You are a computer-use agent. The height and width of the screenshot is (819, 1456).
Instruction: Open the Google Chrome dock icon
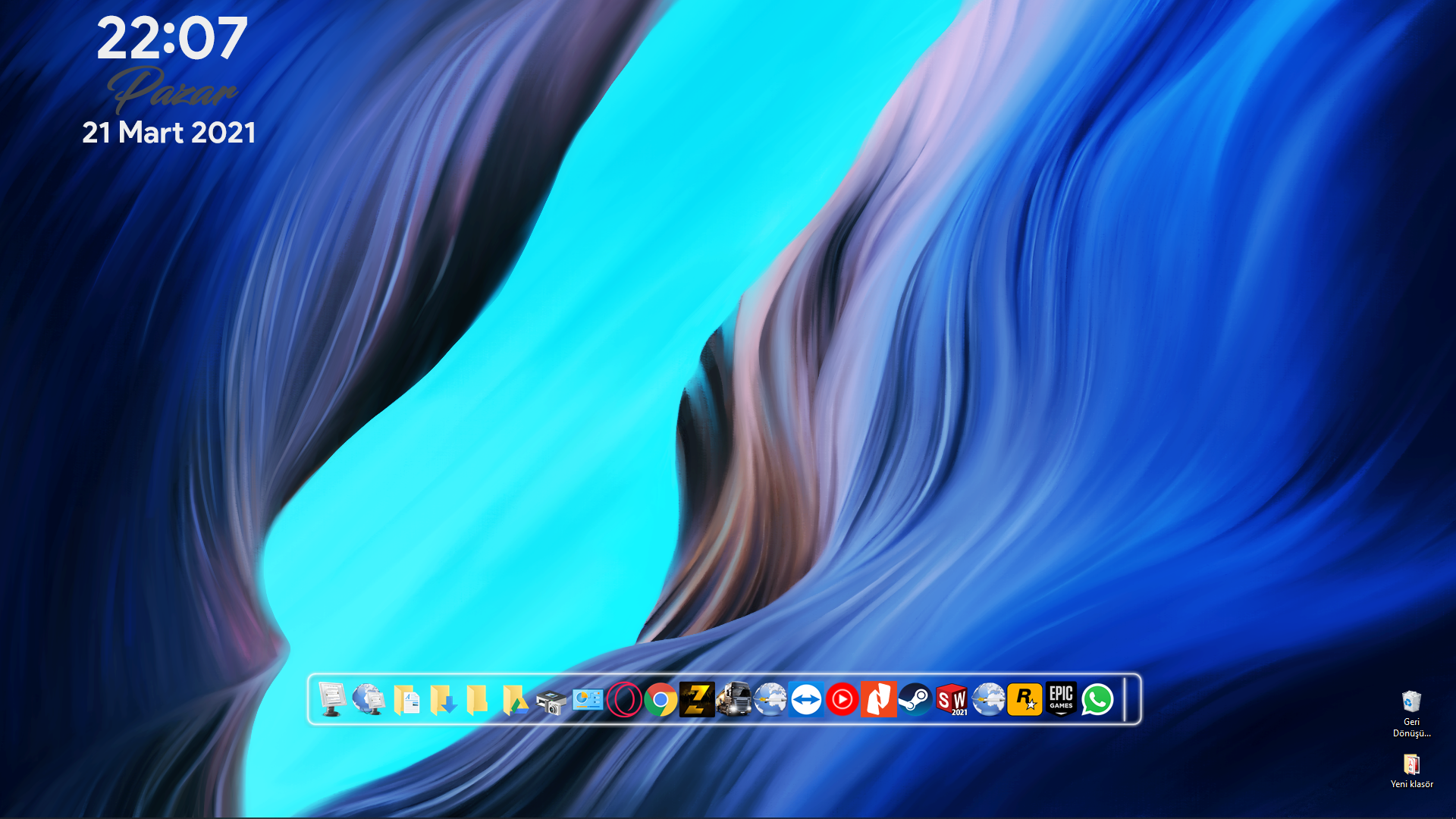tap(661, 699)
